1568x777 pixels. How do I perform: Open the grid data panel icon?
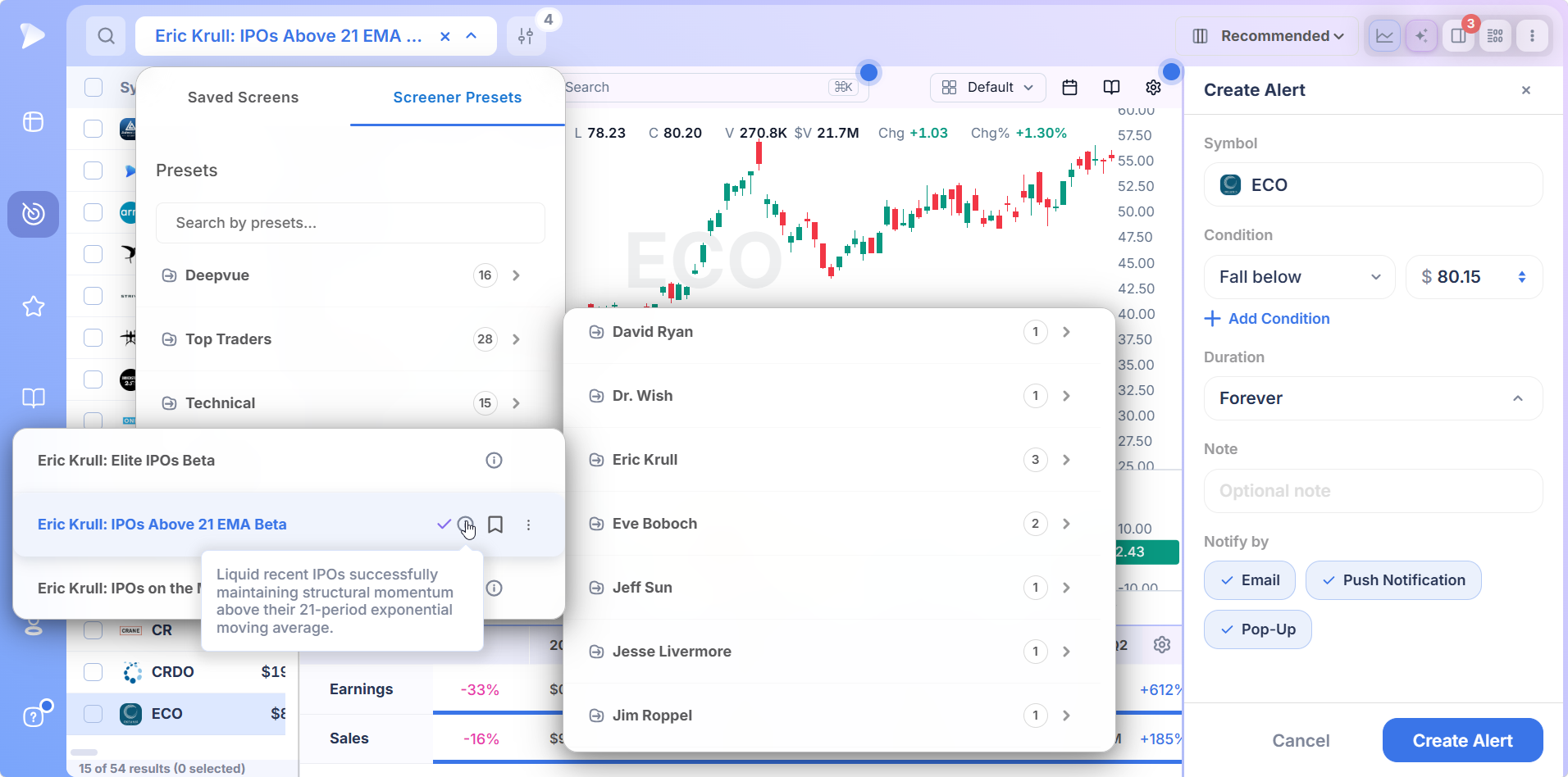click(1495, 36)
